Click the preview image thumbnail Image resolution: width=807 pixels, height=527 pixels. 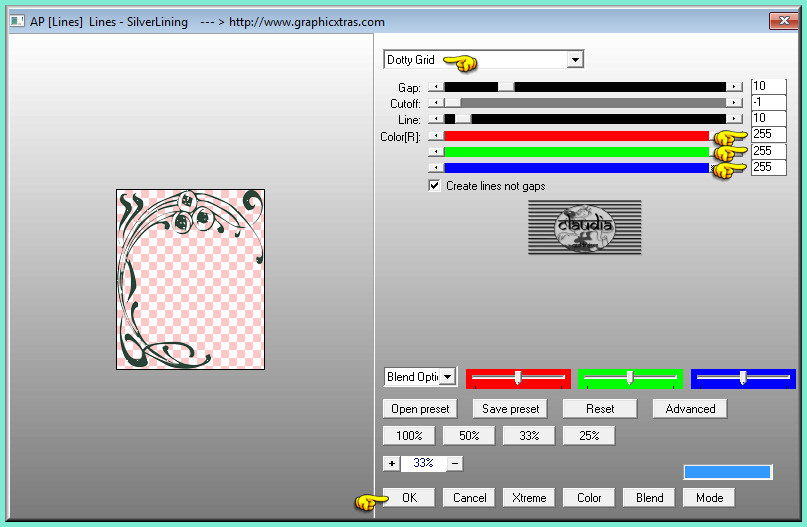pos(190,279)
